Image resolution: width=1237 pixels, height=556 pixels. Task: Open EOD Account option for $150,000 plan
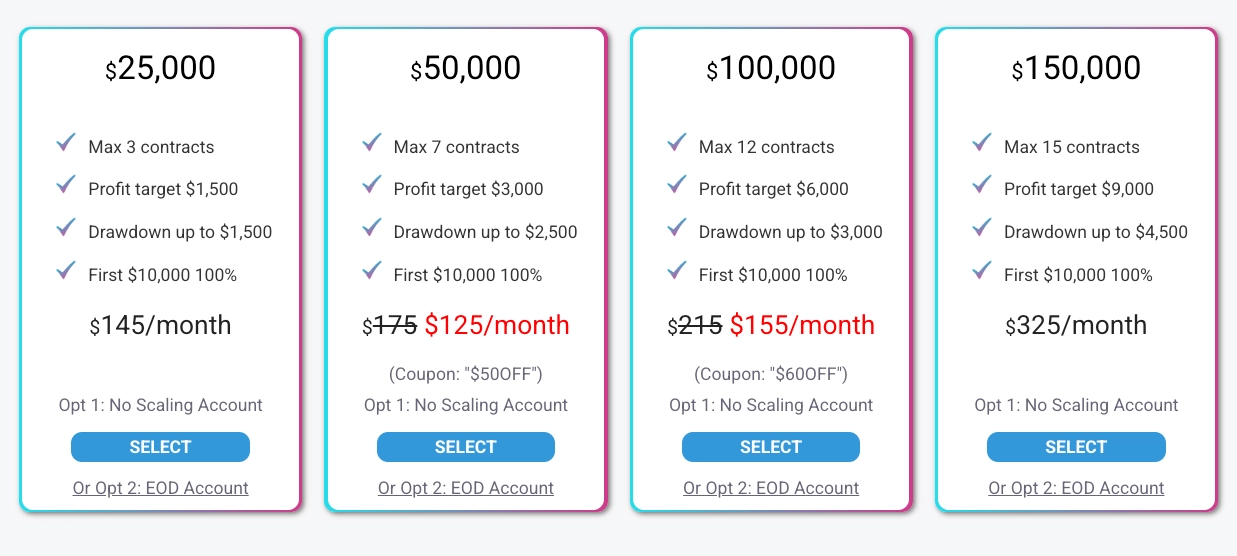coord(1076,488)
